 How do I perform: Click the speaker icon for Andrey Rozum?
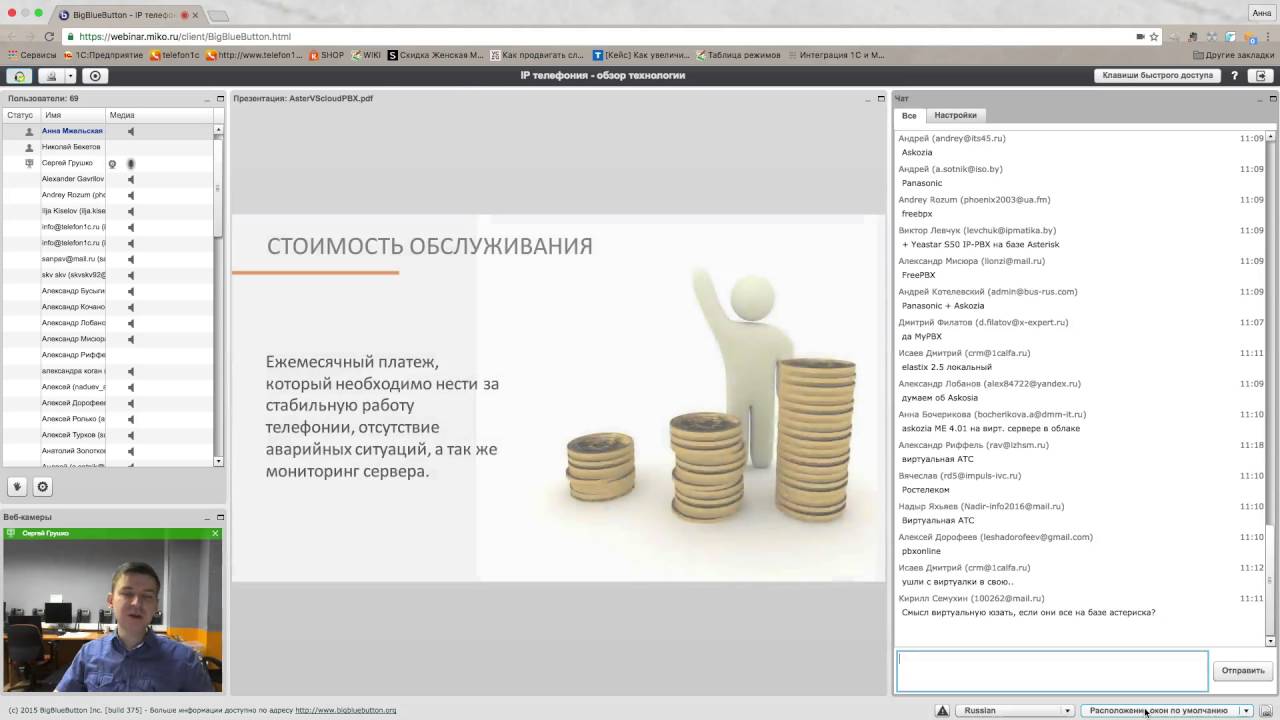(131, 195)
